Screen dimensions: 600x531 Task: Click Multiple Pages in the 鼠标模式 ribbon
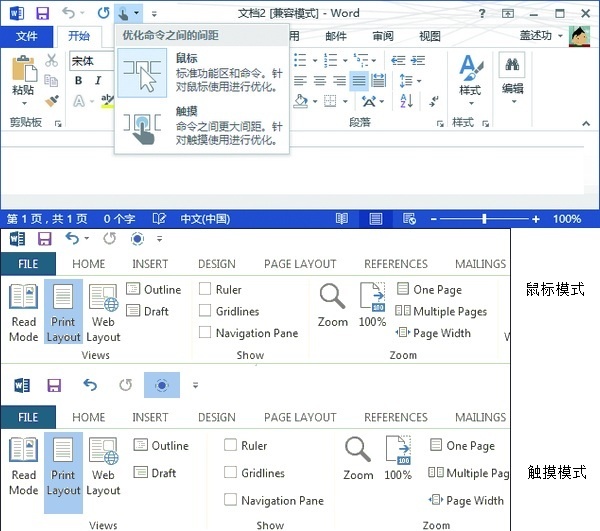point(441,311)
